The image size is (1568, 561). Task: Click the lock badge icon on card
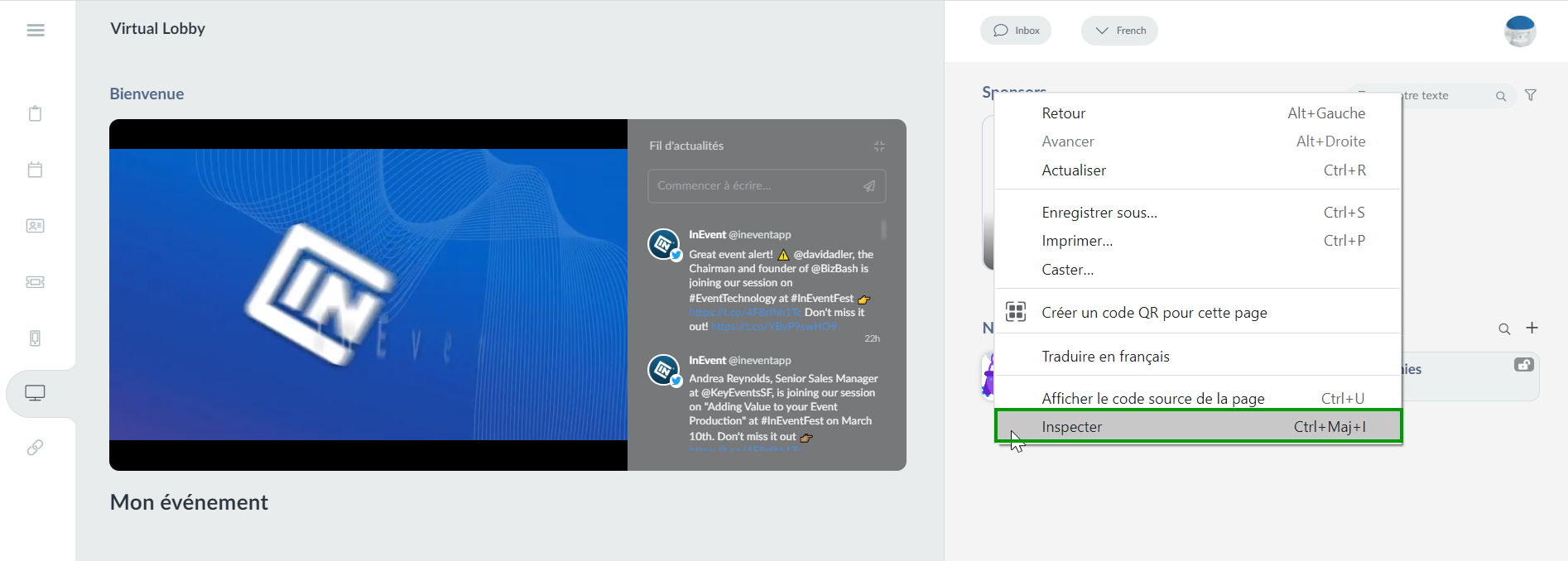point(1524,365)
